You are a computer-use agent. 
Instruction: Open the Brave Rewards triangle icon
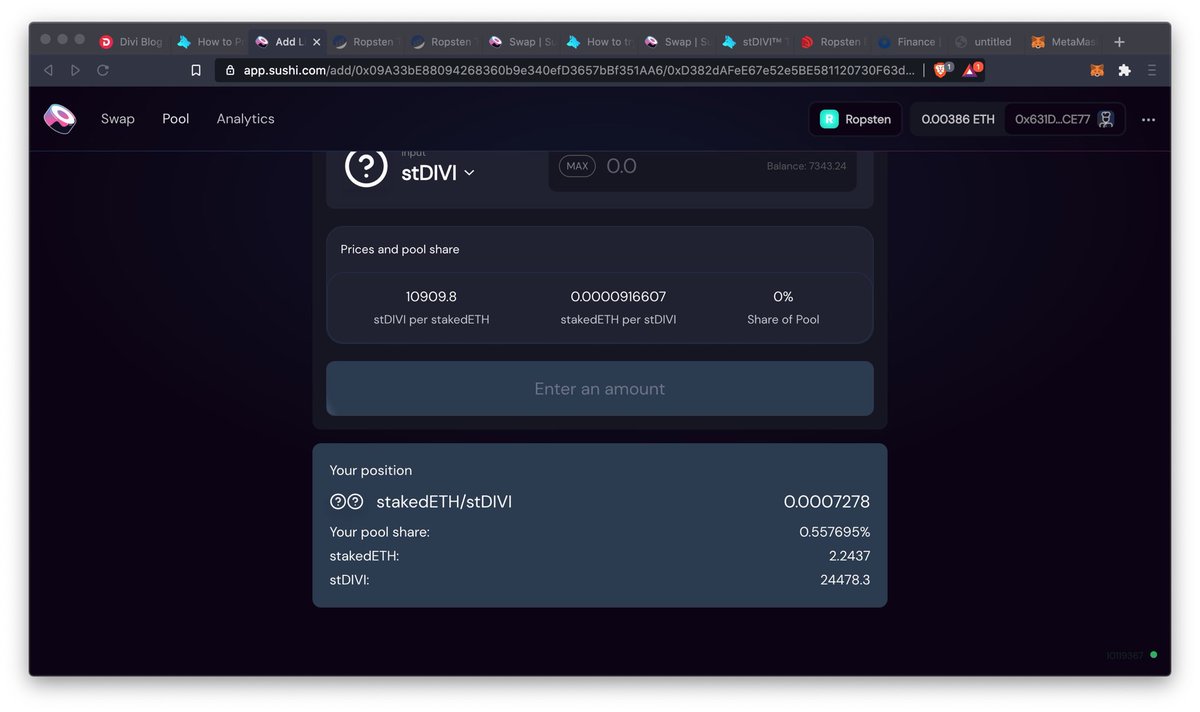(x=971, y=70)
